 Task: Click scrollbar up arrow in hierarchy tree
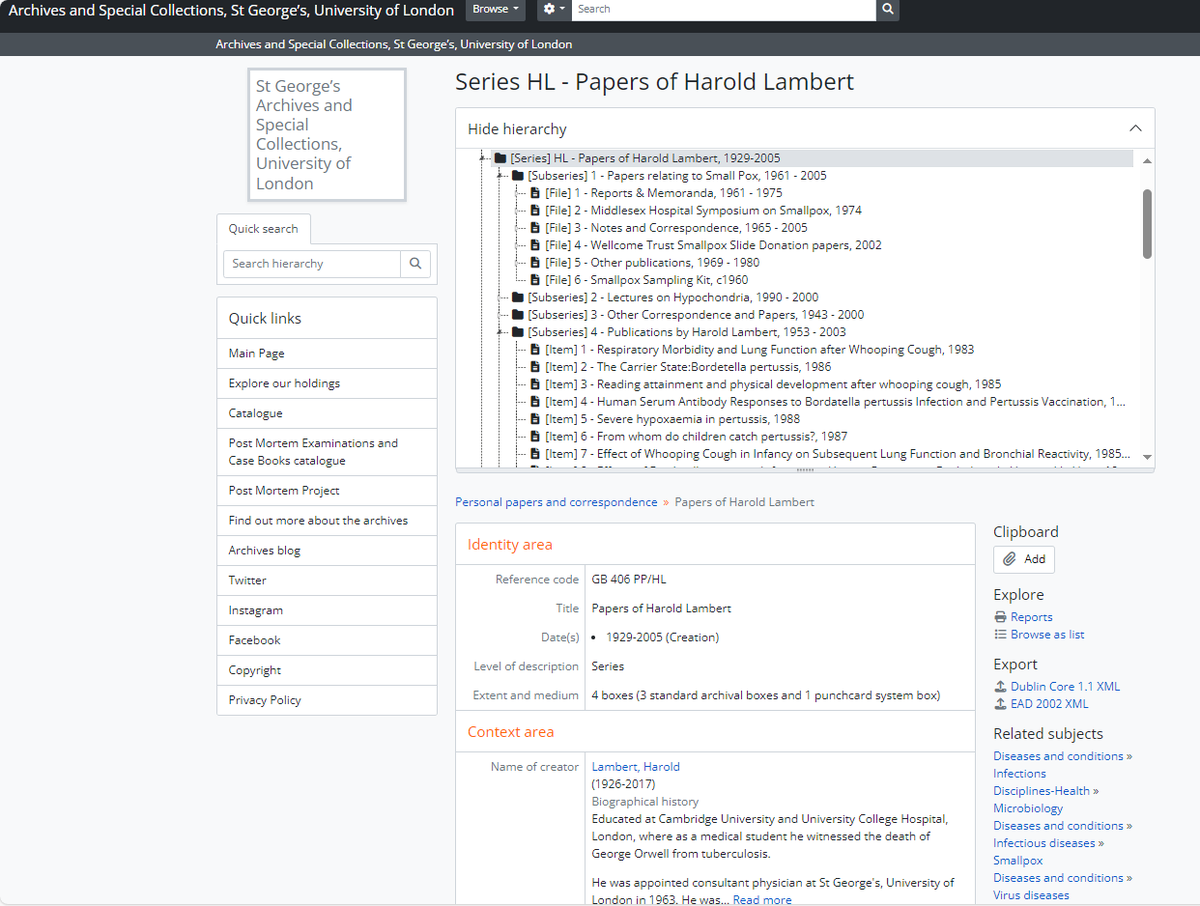pyautogui.click(x=1147, y=160)
